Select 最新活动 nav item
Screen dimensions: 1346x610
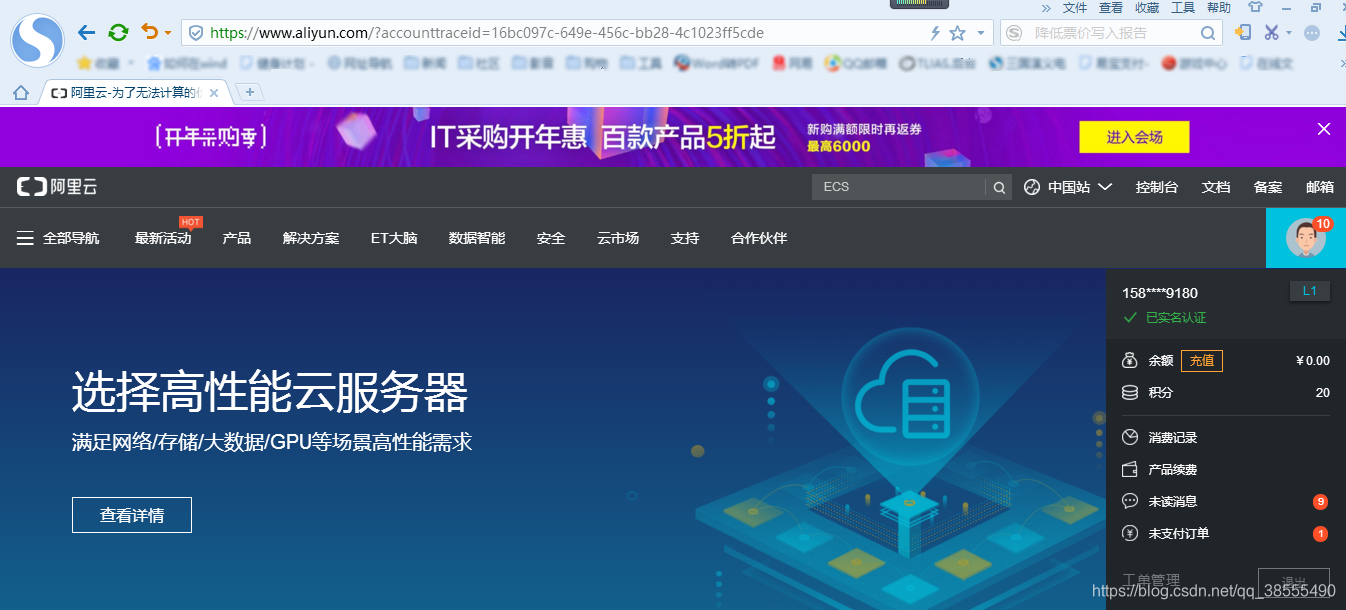tap(163, 238)
